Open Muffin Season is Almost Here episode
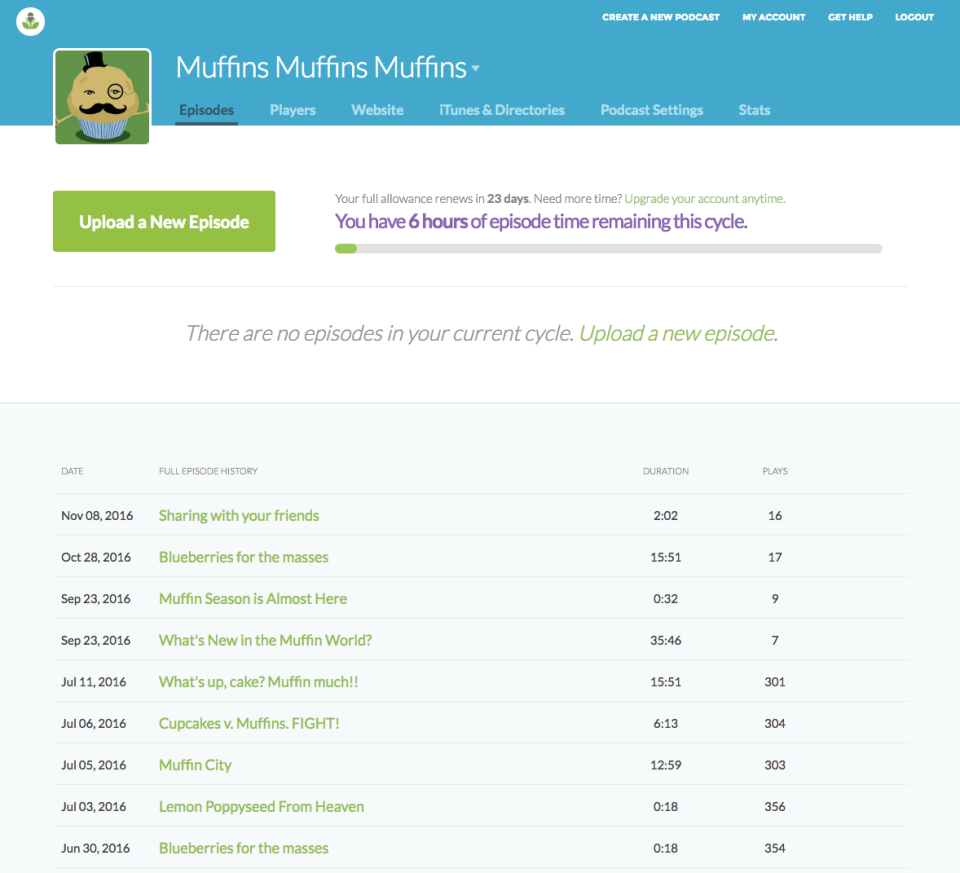 253,599
